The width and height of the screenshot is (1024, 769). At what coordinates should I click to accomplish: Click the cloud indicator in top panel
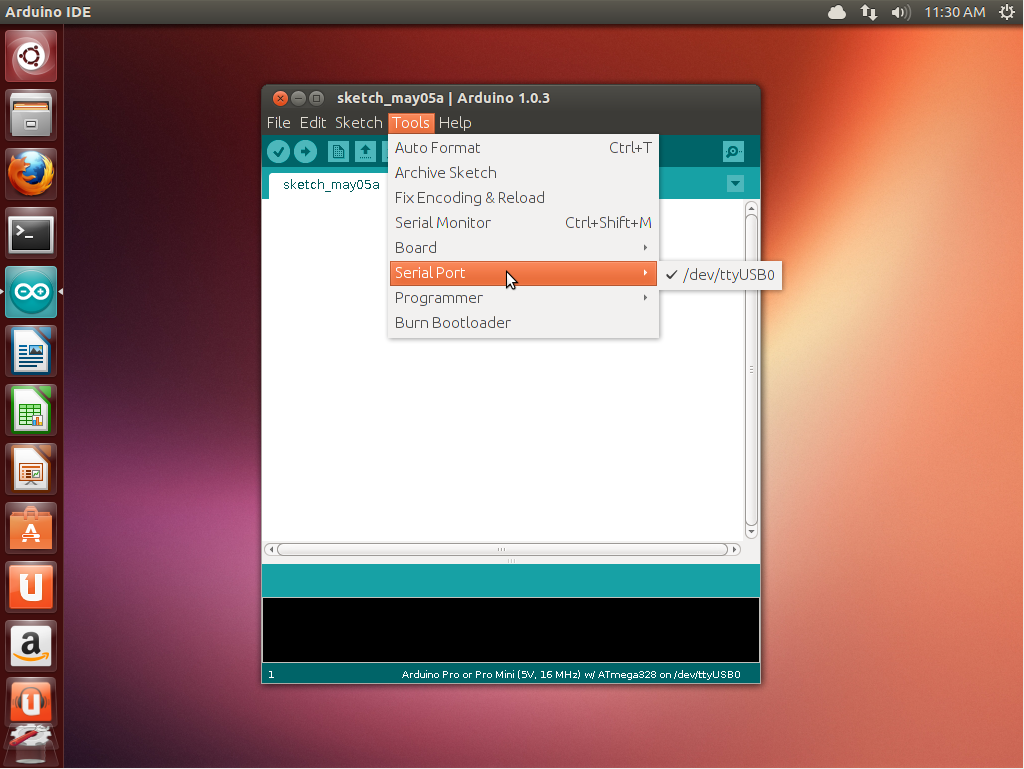pyautogui.click(x=837, y=12)
